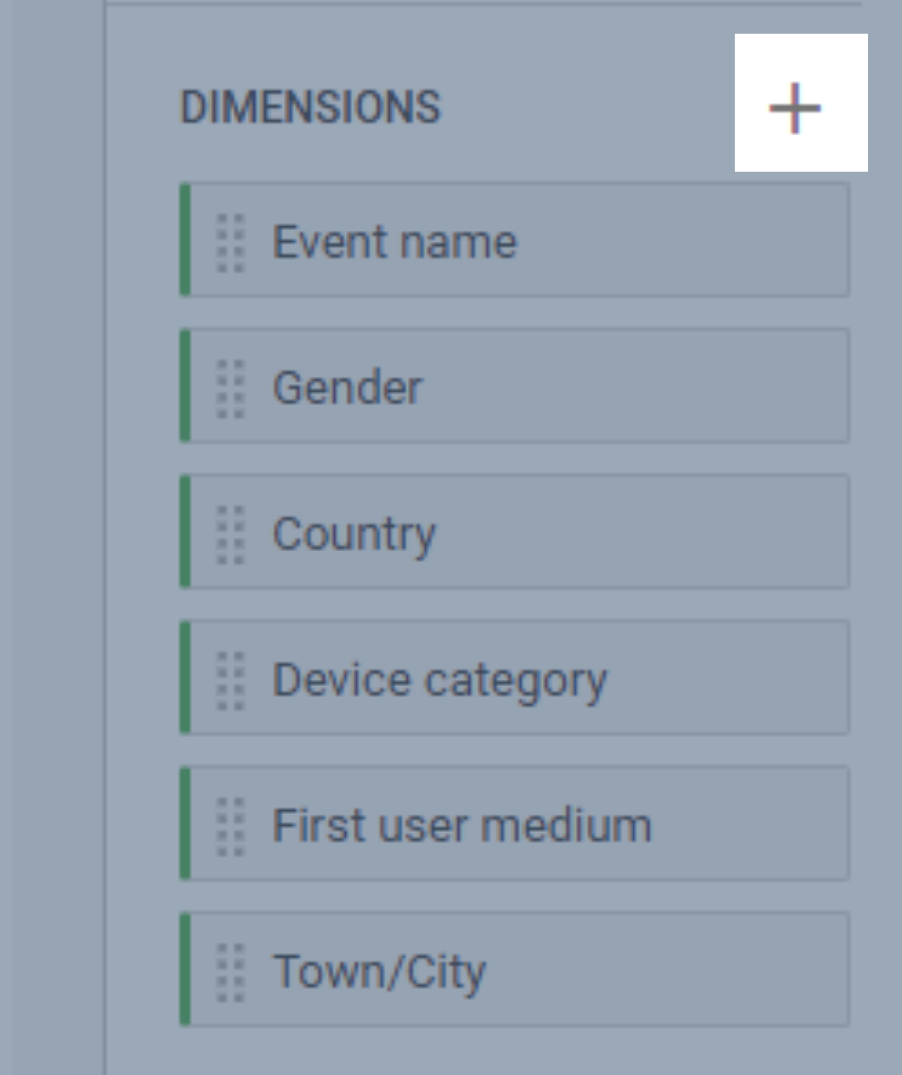Viewport: 902px width, 1075px height.
Task: Select the Gender dimension chip
Action: point(348,387)
